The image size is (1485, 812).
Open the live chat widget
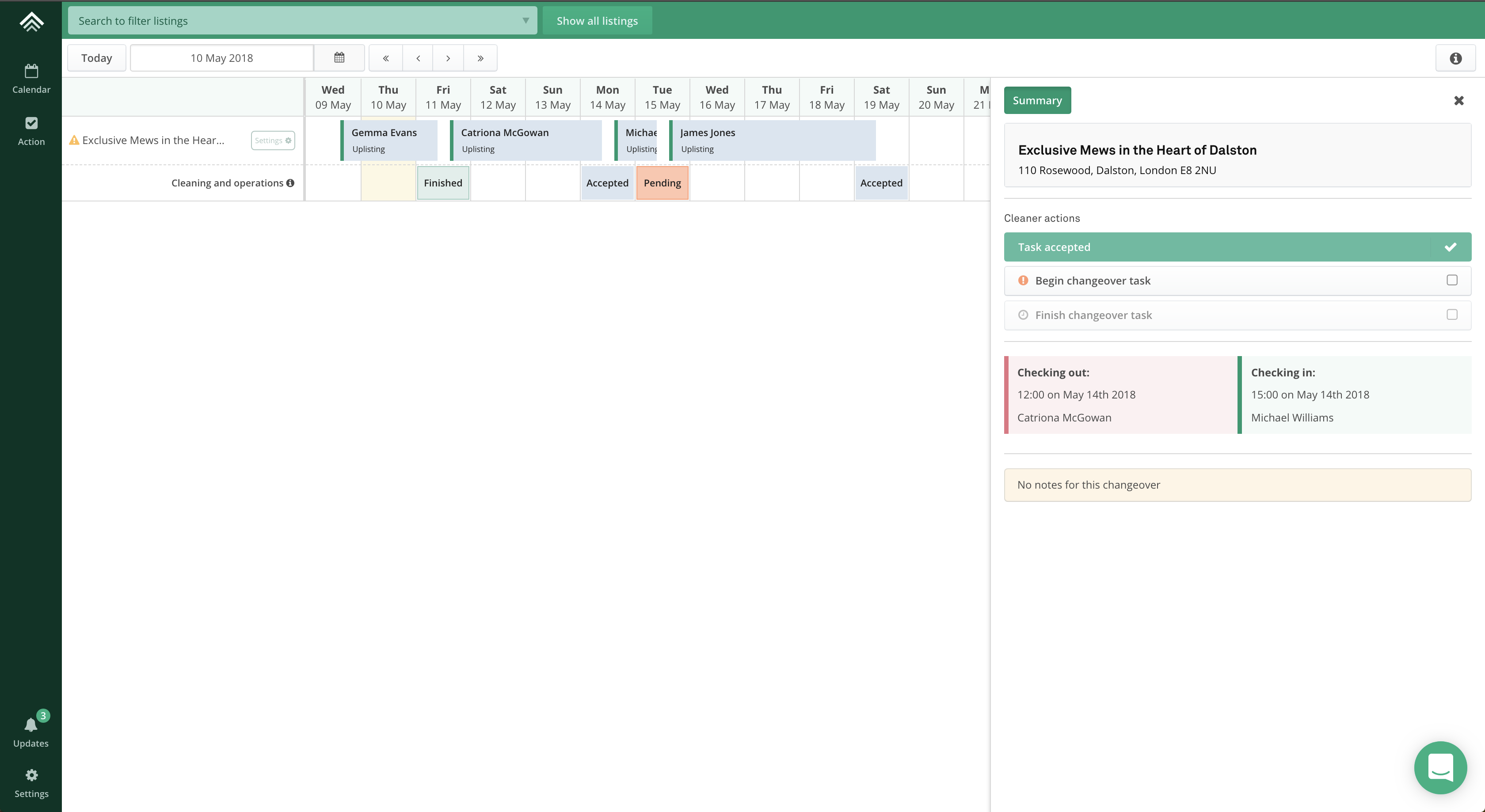(x=1439, y=767)
